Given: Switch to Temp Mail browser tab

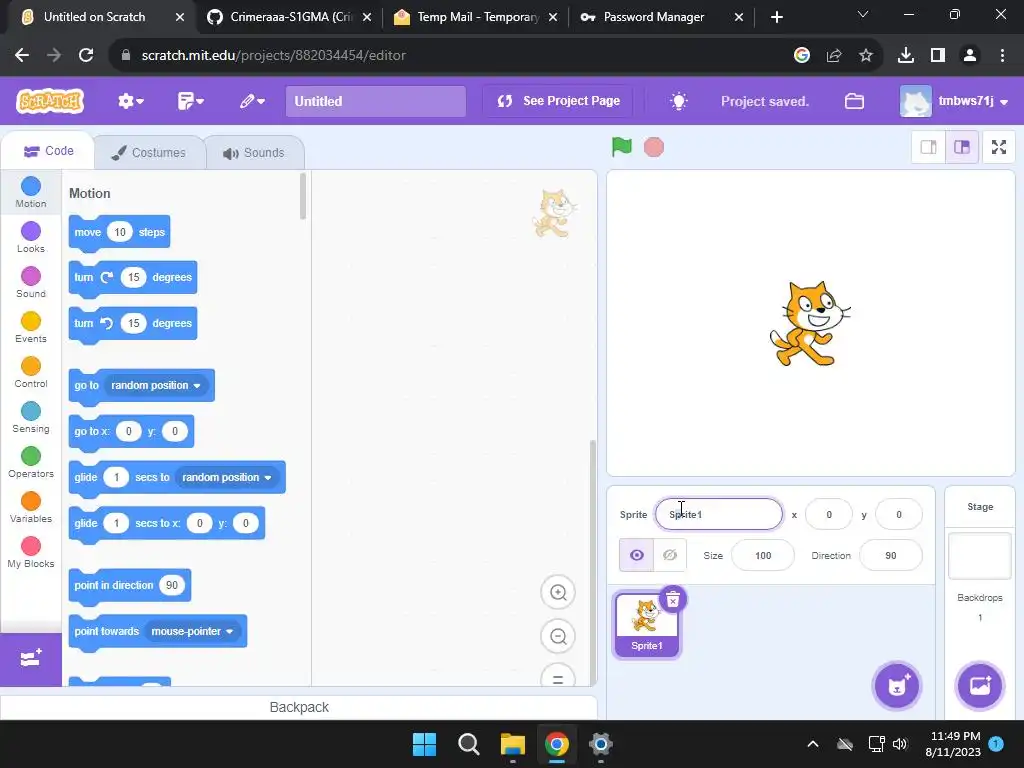Looking at the screenshot, I should [x=476, y=17].
